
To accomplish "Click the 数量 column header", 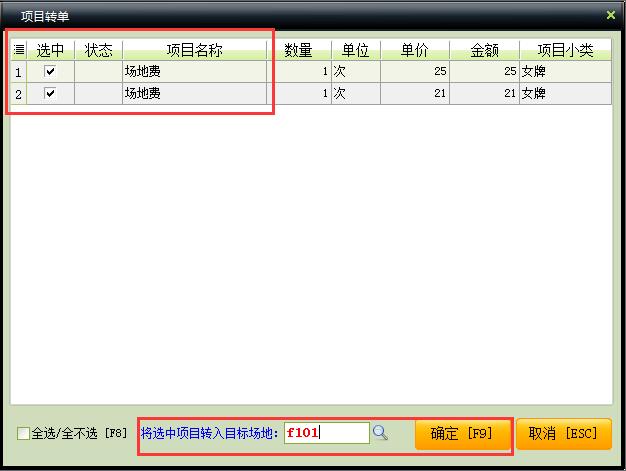I will click(x=299, y=50).
